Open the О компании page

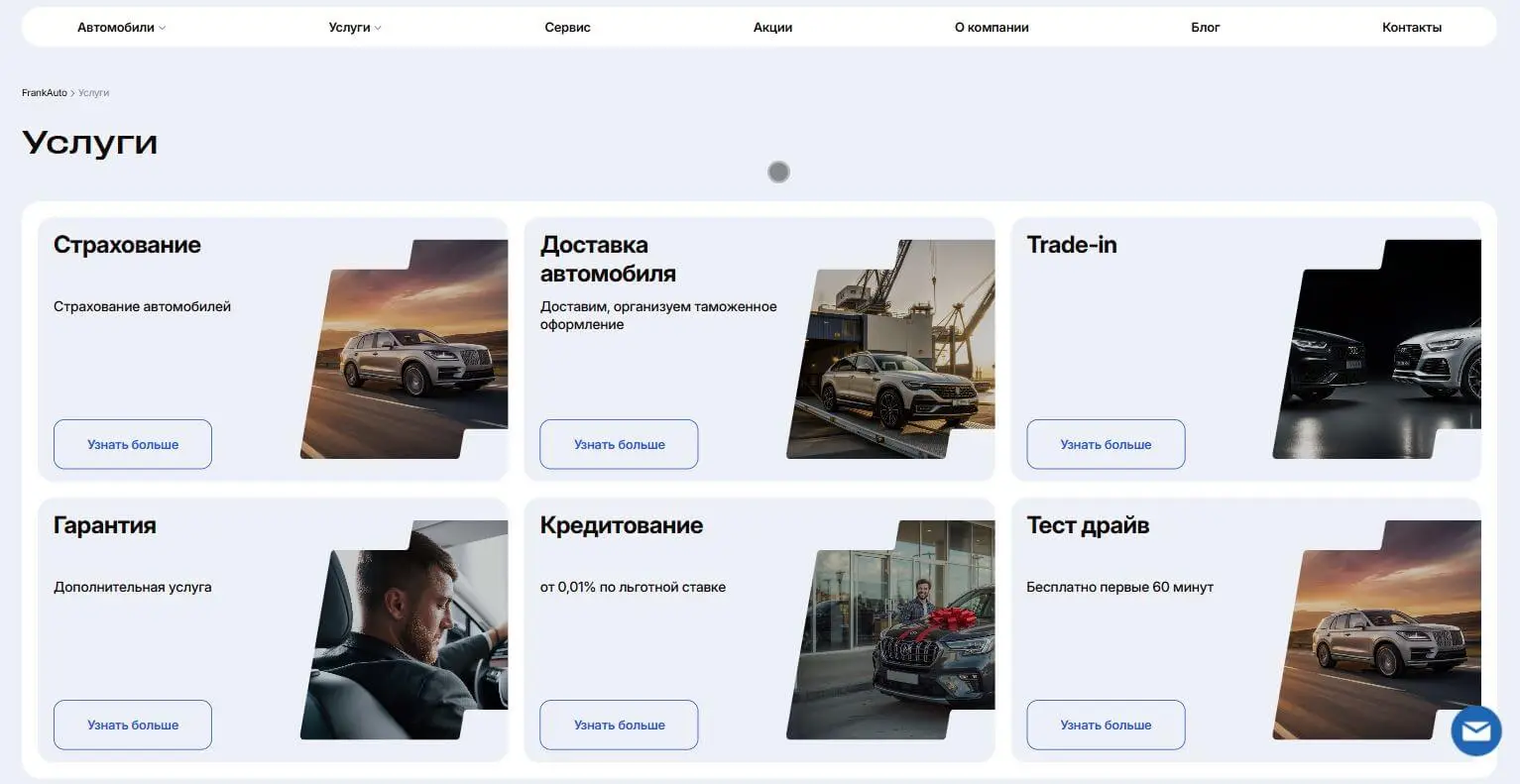(x=992, y=28)
